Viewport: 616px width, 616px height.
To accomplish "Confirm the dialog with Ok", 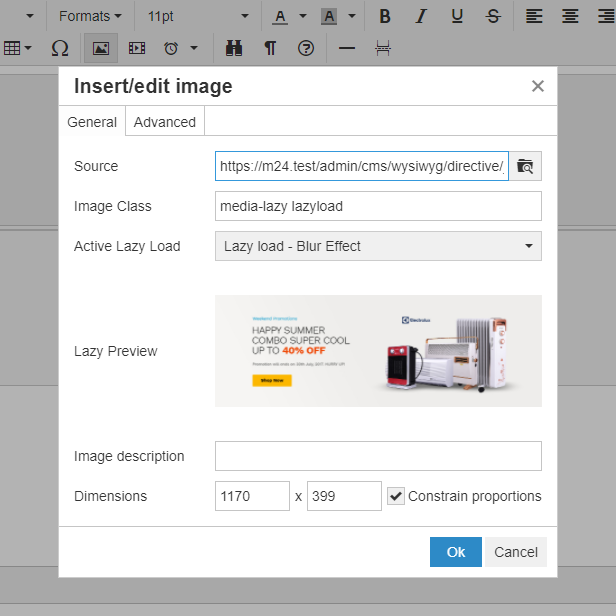I will tap(456, 552).
